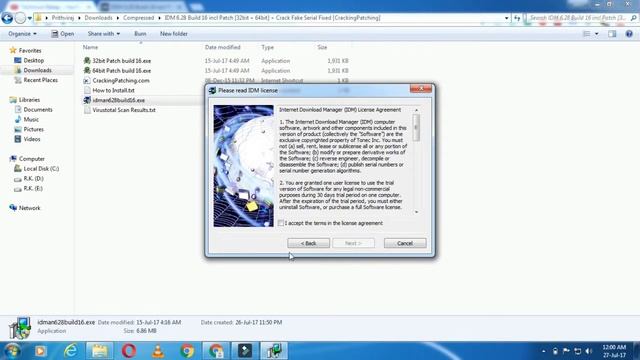
Task: Open the Organize menu
Action: pyautogui.click(x=22, y=34)
